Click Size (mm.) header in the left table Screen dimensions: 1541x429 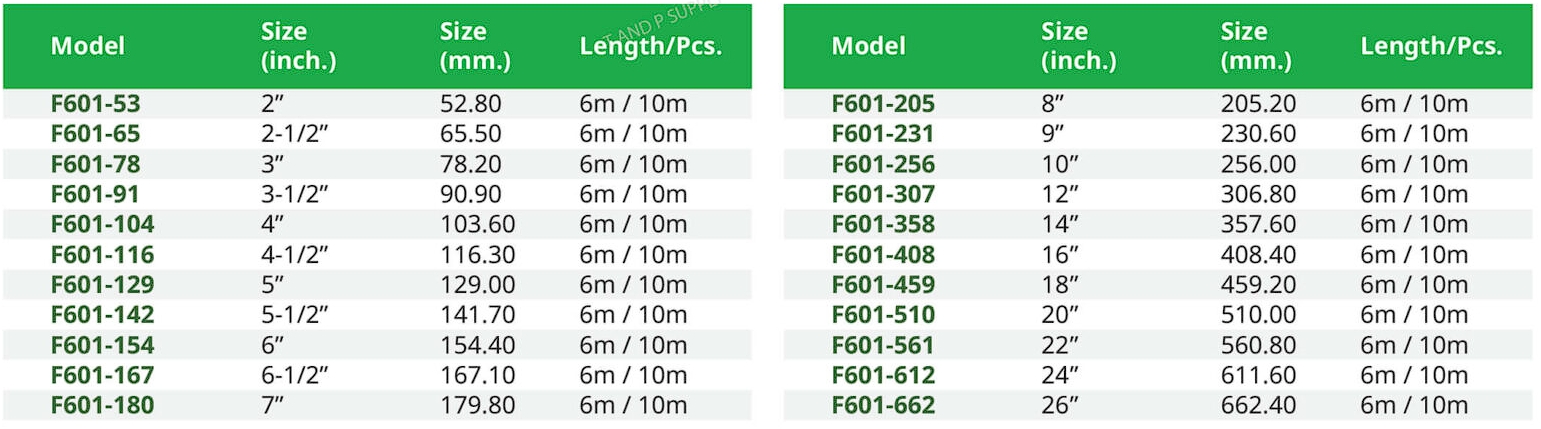click(475, 46)
